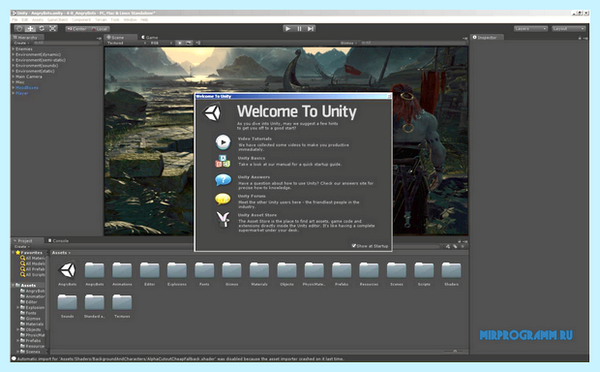Viewport: 600px width, 372px height.
Task: Switch to the Scene tab
Action: (x=120, y=38)
